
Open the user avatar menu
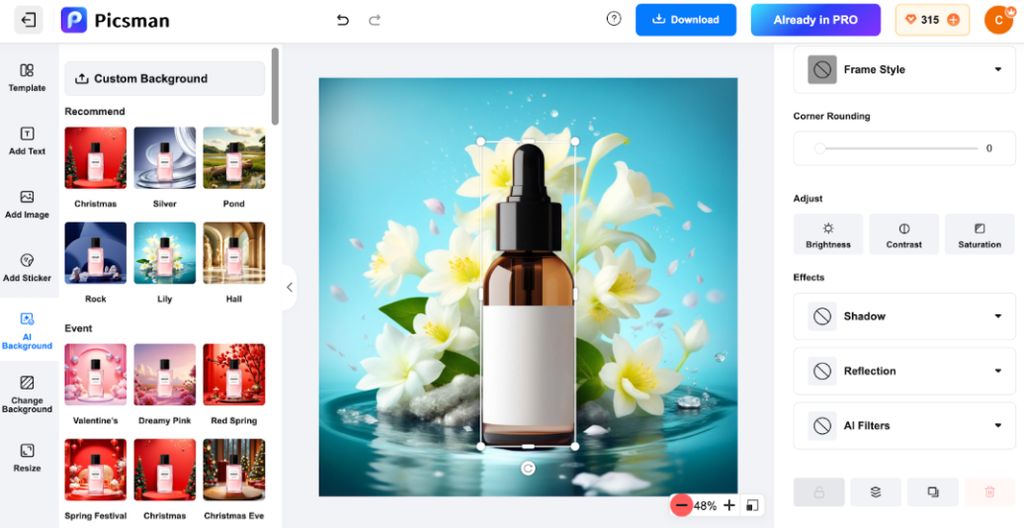point(999,20)
